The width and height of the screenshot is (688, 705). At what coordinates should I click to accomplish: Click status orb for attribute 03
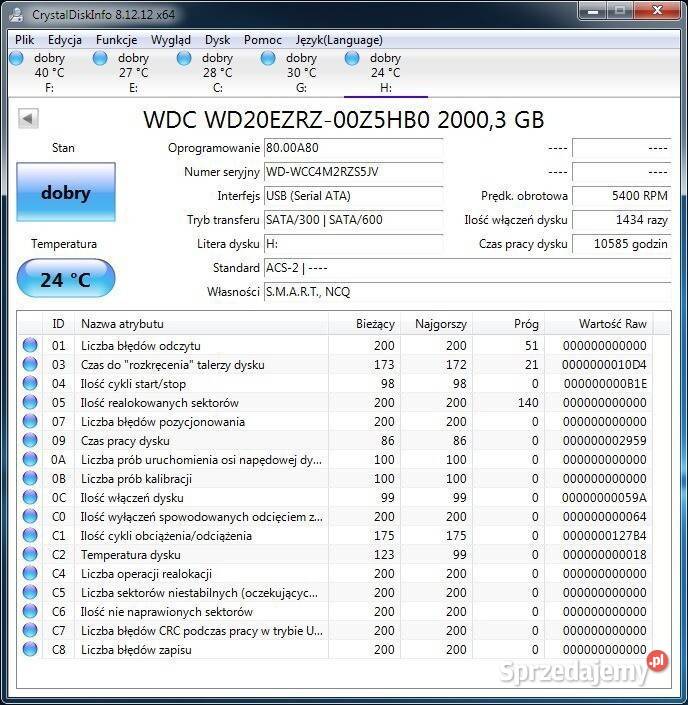[30, 364]
